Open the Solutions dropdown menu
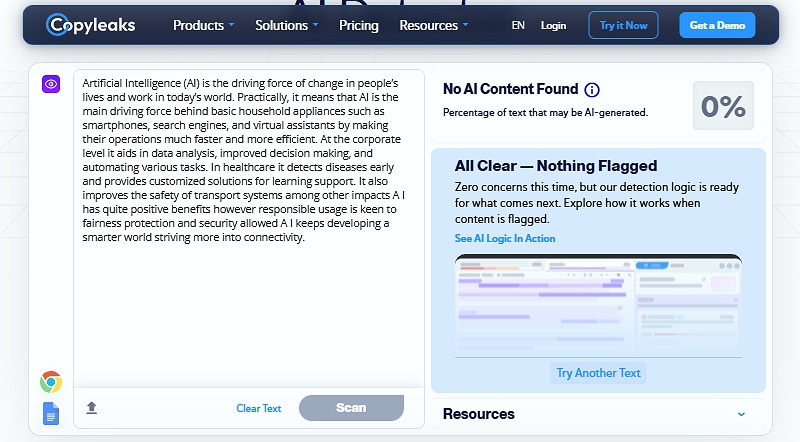This screenshot has width=800, height=442. point(287,25)
